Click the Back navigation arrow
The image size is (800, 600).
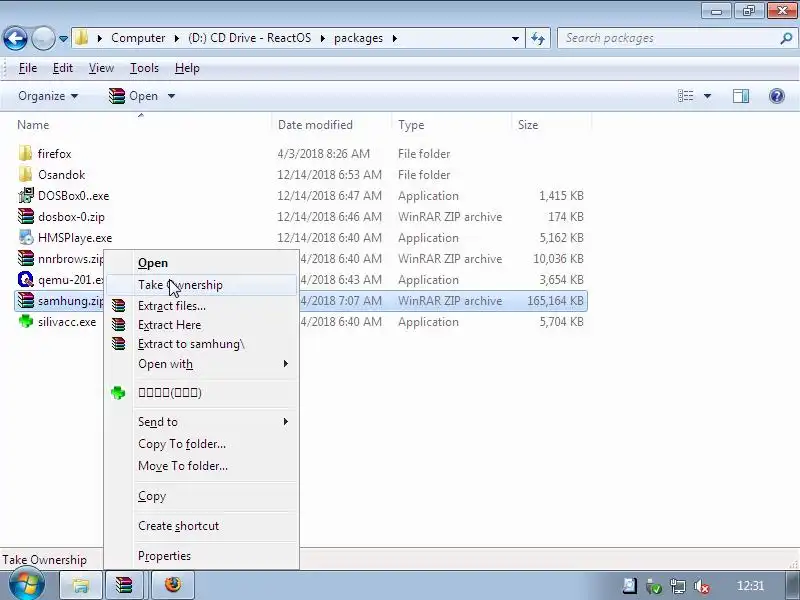(x=15, y=38)
